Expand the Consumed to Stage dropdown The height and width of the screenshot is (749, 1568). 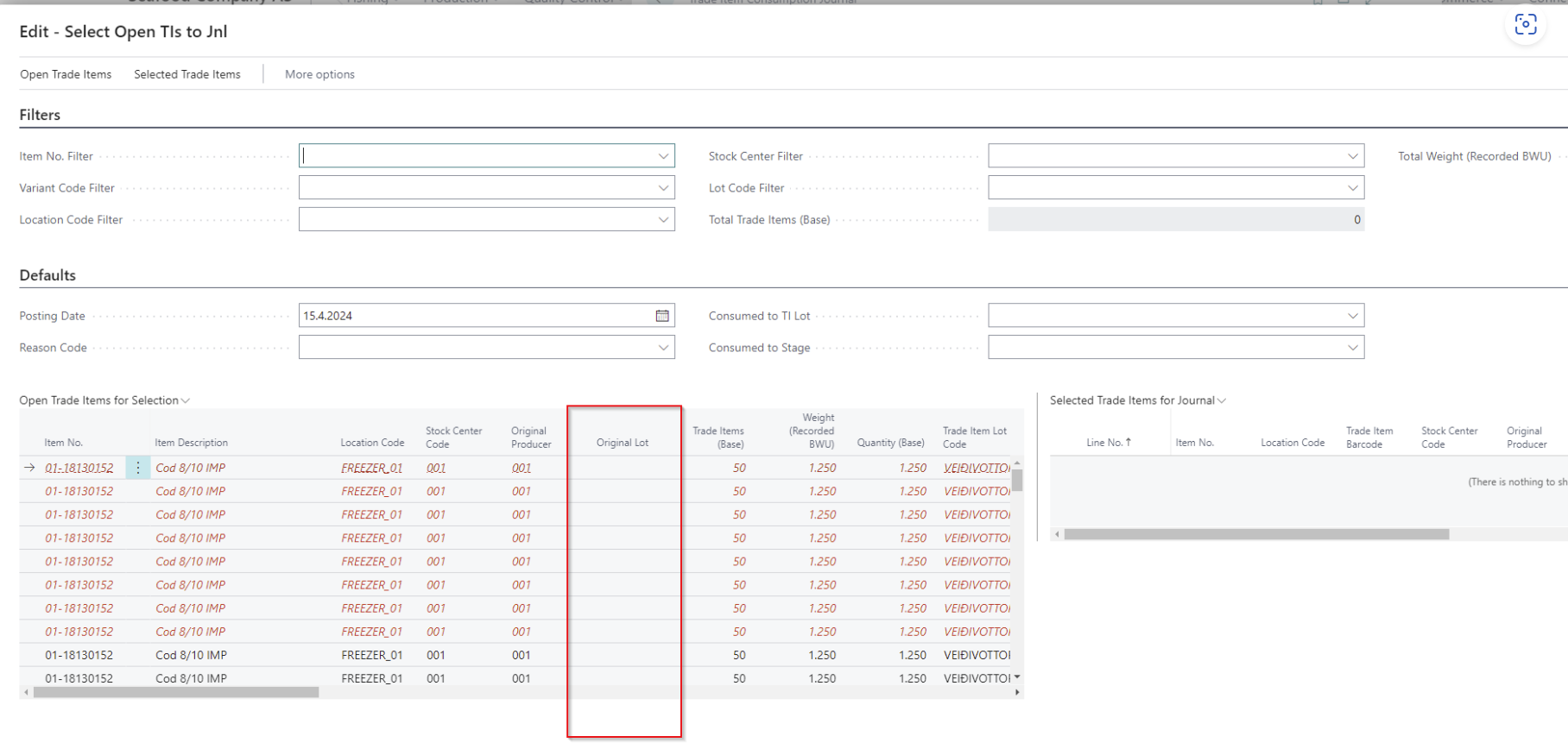click(1352, 348)
